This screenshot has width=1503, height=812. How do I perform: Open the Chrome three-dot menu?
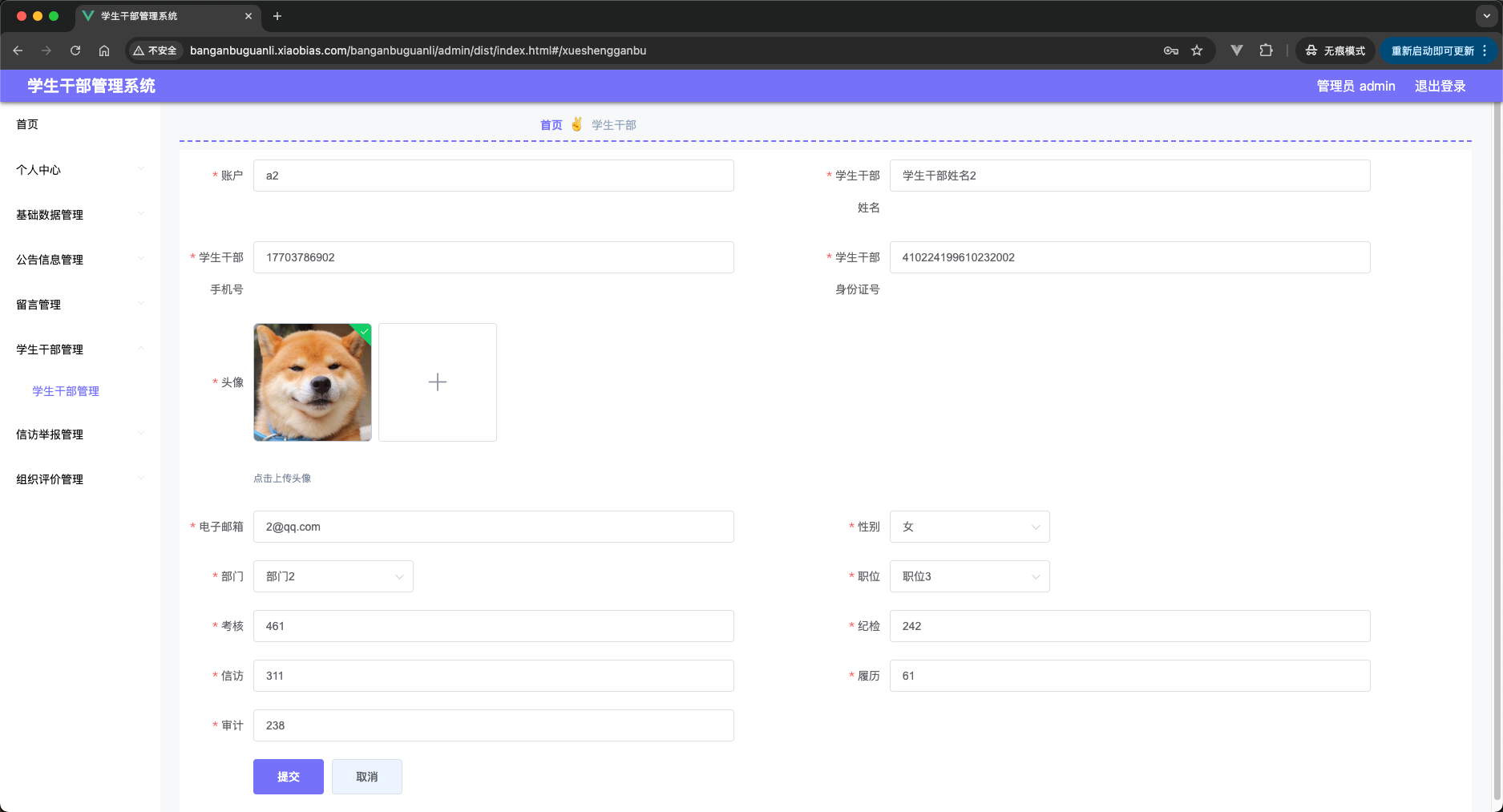(x=1485, y=50)
